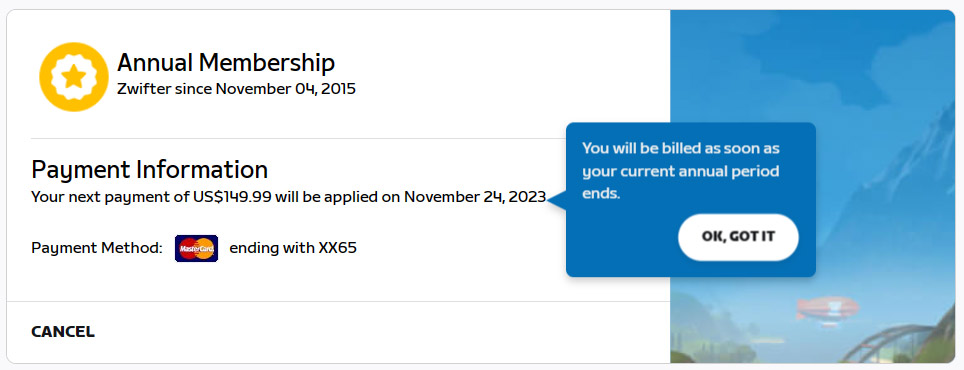Click the red blimp in the artwork
The width and height of the screenshot is (964, 370).
828,308
